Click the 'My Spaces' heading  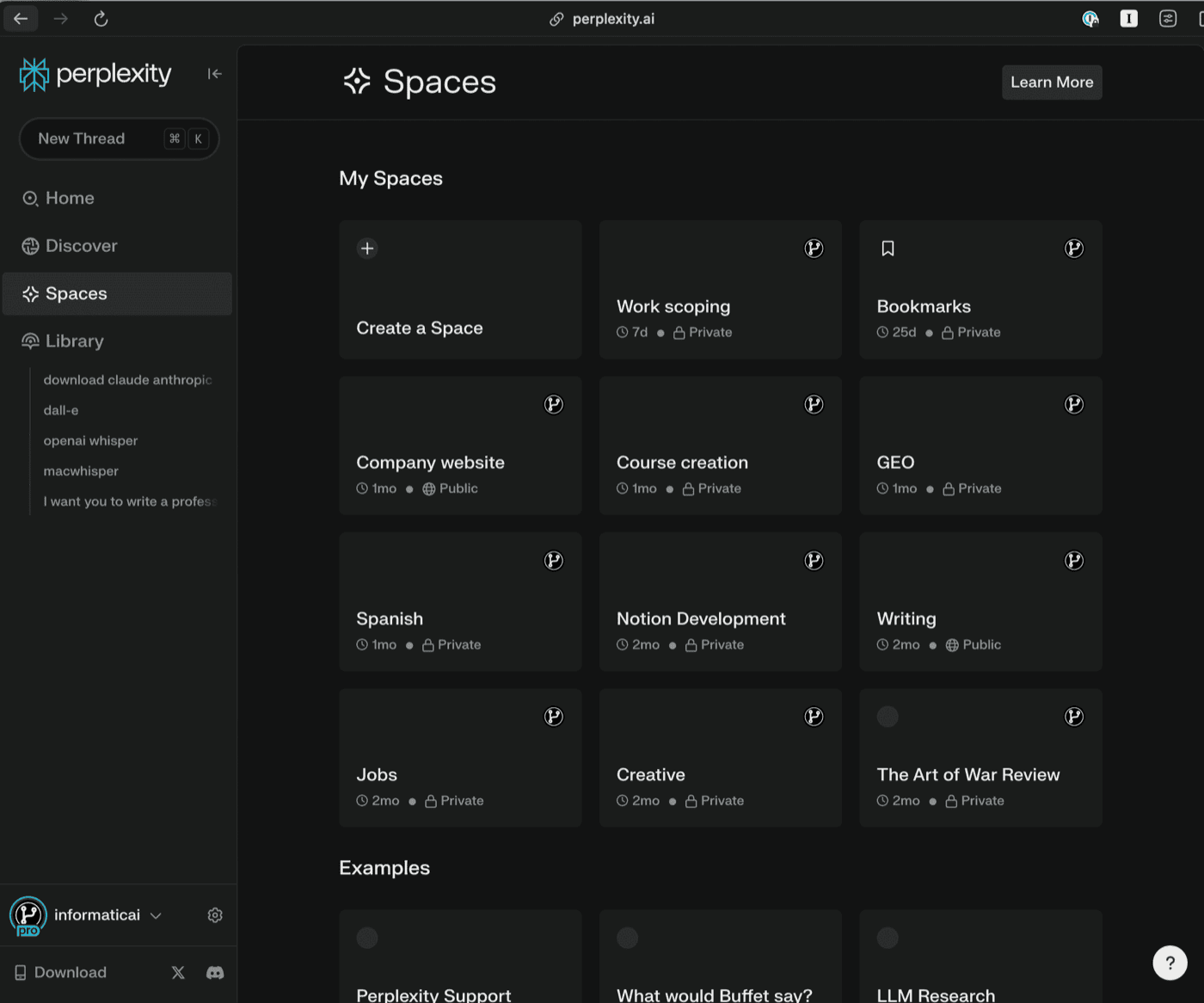[390, 179]
